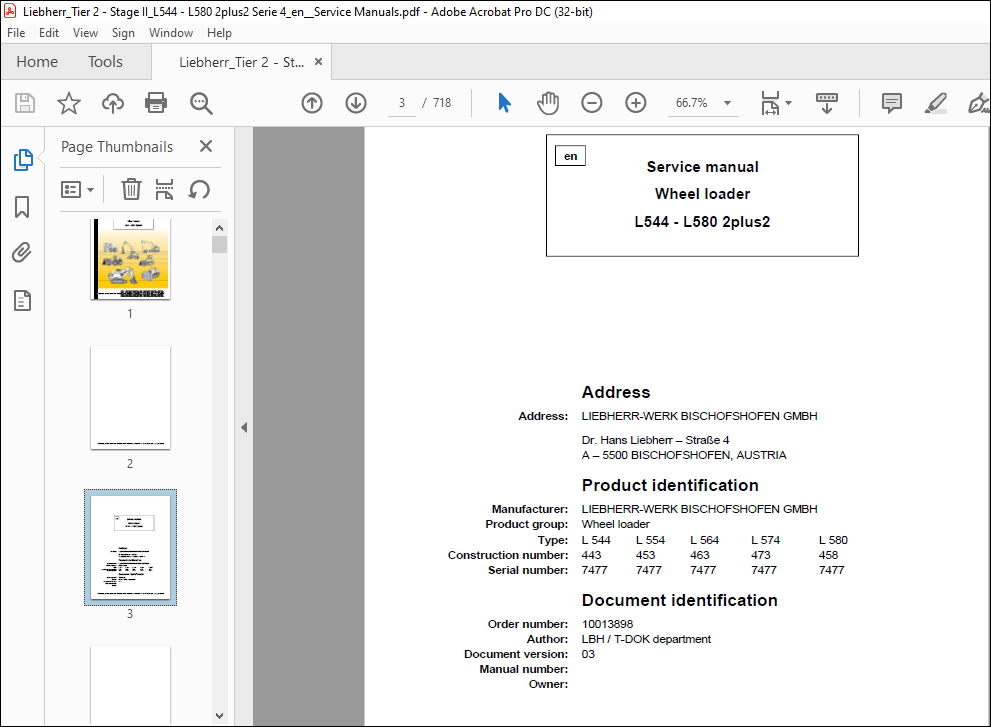Open the Window menu
This screenshot has height=727, width=991.
point(171,33)
